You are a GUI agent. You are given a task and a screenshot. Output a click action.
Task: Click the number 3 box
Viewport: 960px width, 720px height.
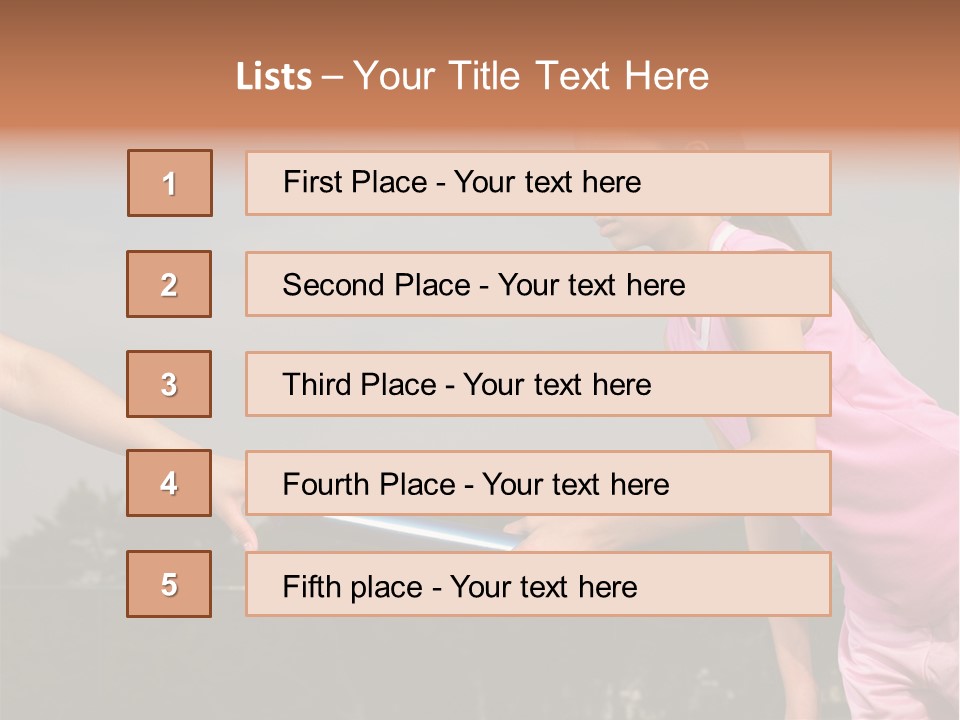[169, 384]
